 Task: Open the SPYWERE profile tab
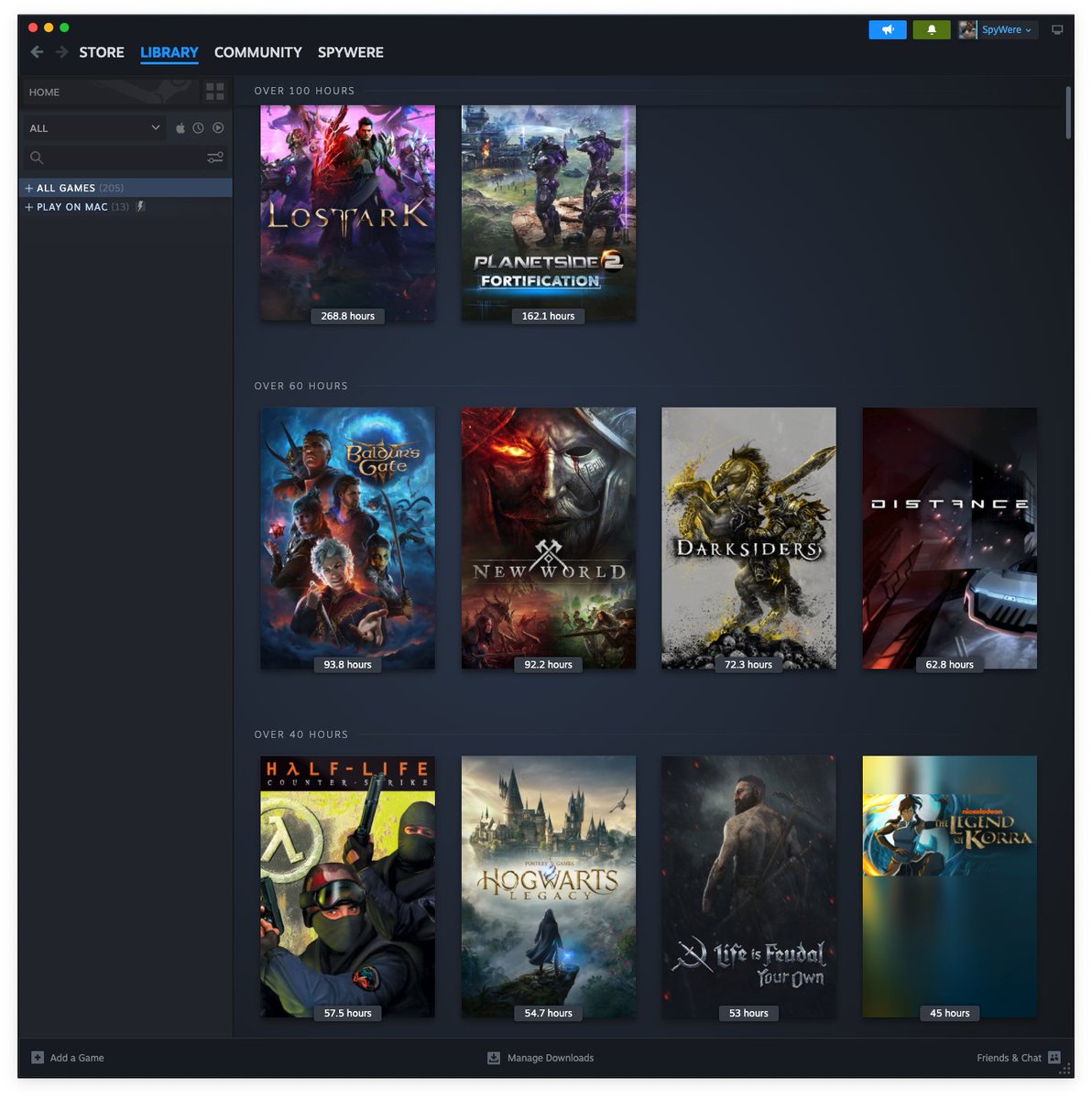tap(351, 52)
